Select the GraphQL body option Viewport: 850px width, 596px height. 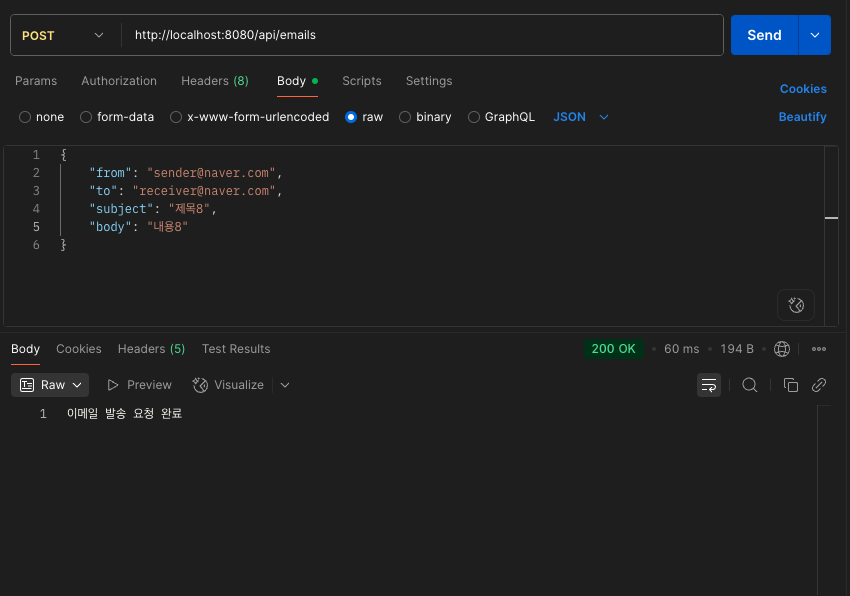(501, 117)
